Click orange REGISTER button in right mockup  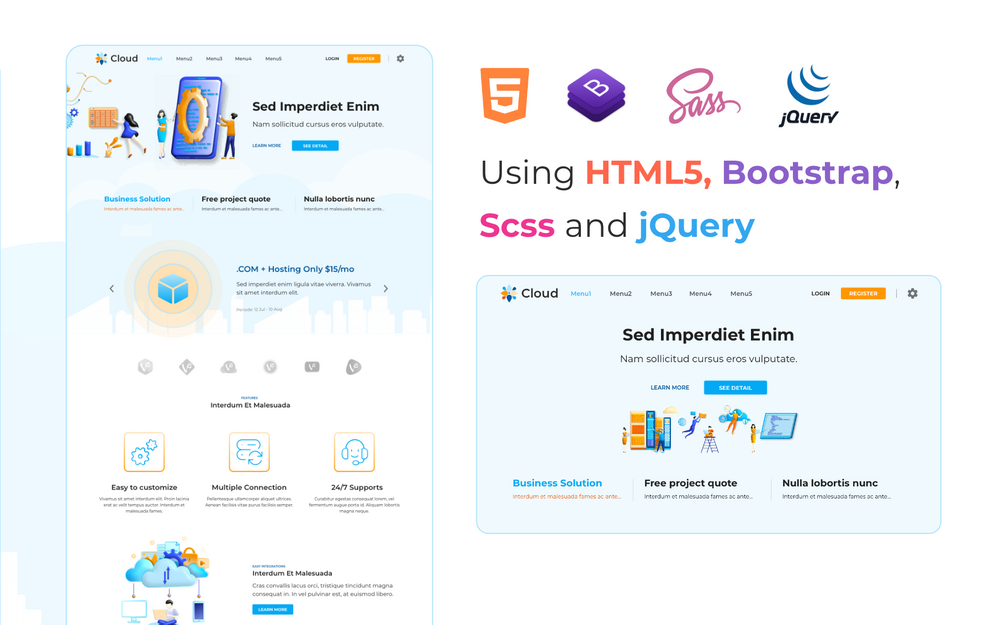[863, 294]
